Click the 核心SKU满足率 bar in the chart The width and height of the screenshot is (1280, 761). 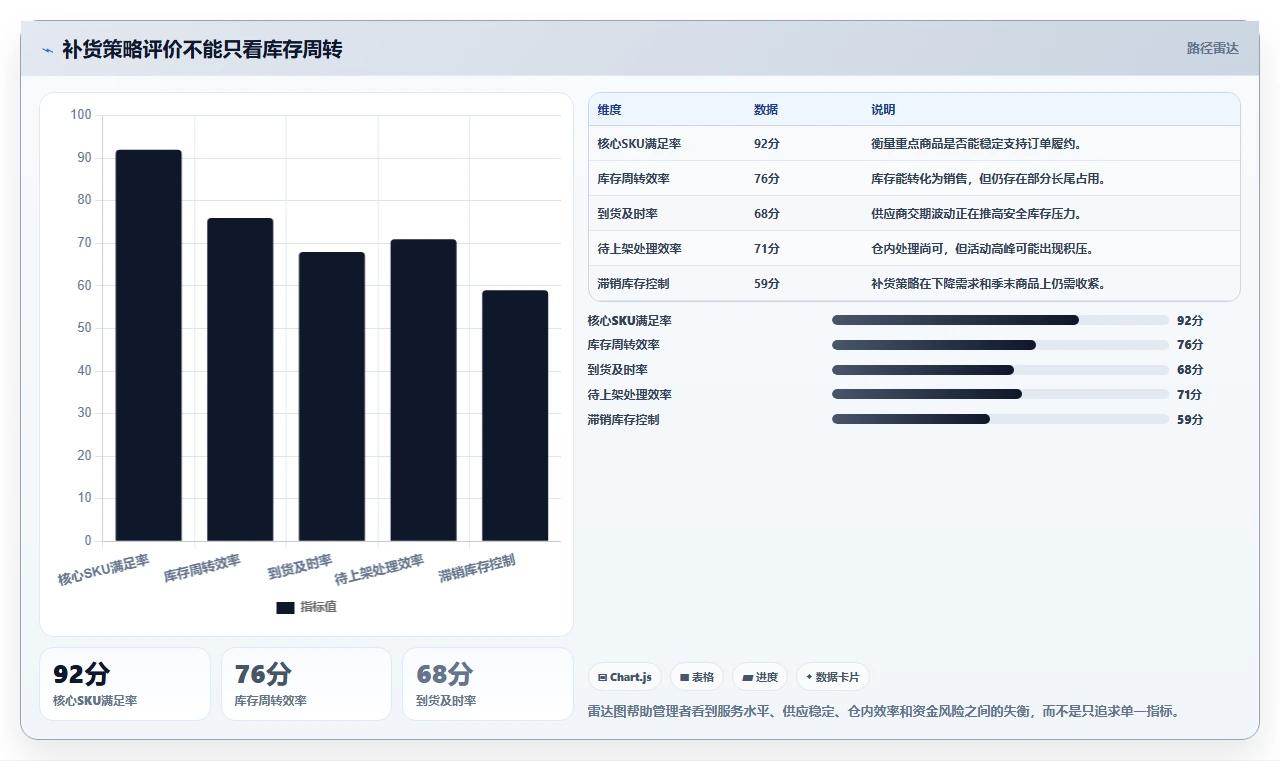pos(148,345)
